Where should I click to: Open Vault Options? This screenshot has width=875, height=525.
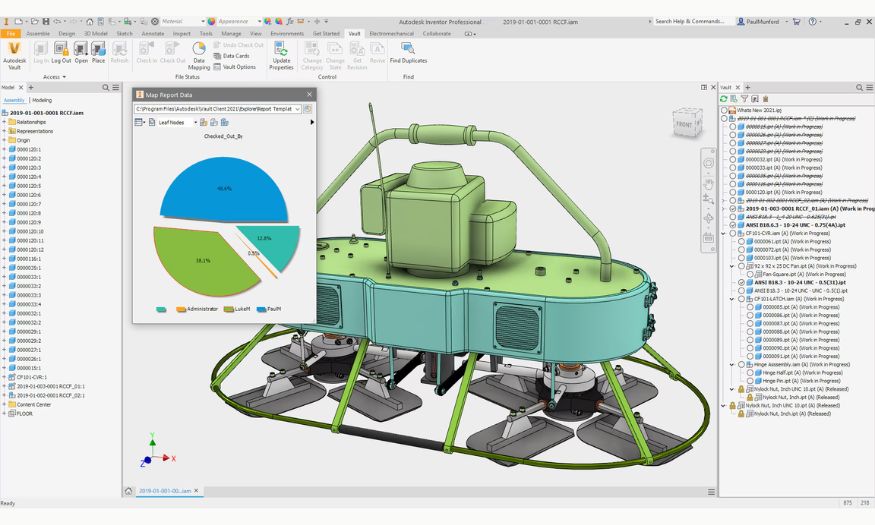point(234,67)
